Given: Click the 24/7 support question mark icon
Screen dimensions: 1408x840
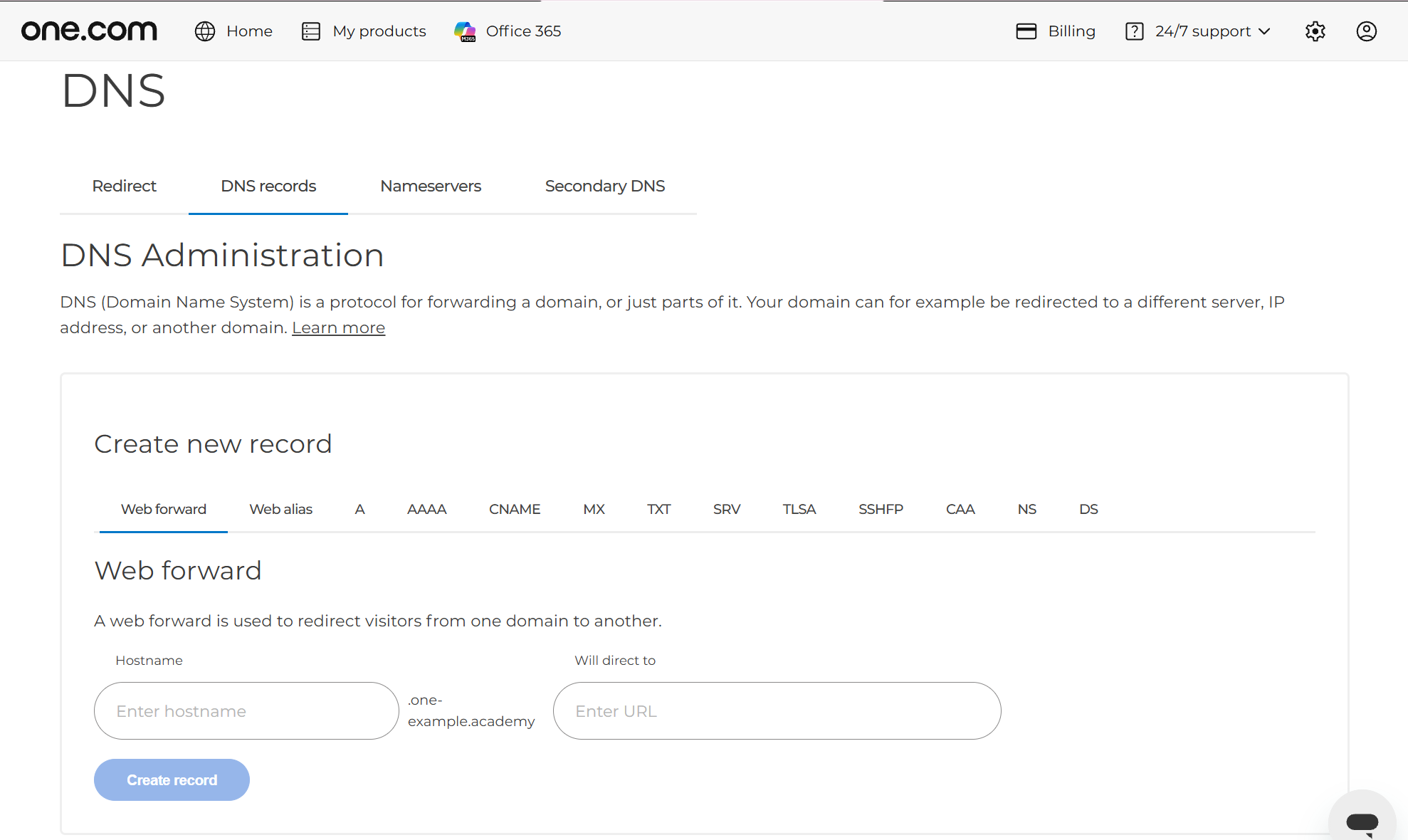Looking at the screenshot, I should [1134, 31].
